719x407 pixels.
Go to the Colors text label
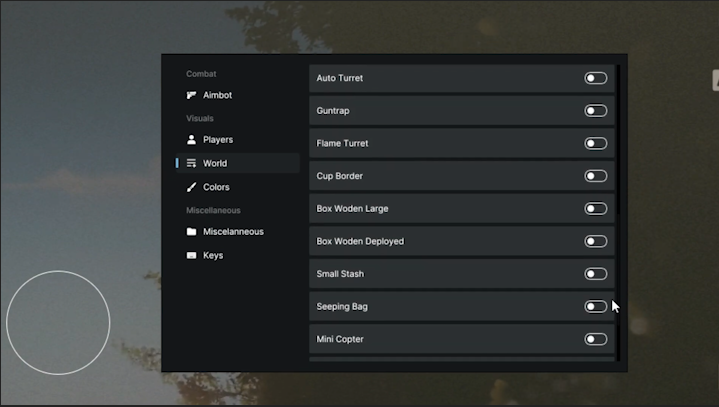click(216, 187)
